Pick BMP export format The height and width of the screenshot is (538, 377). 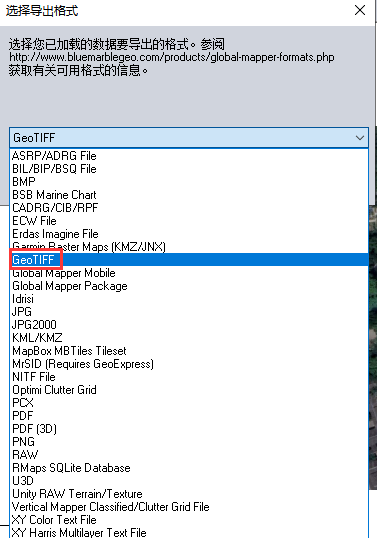pos(189,182)
